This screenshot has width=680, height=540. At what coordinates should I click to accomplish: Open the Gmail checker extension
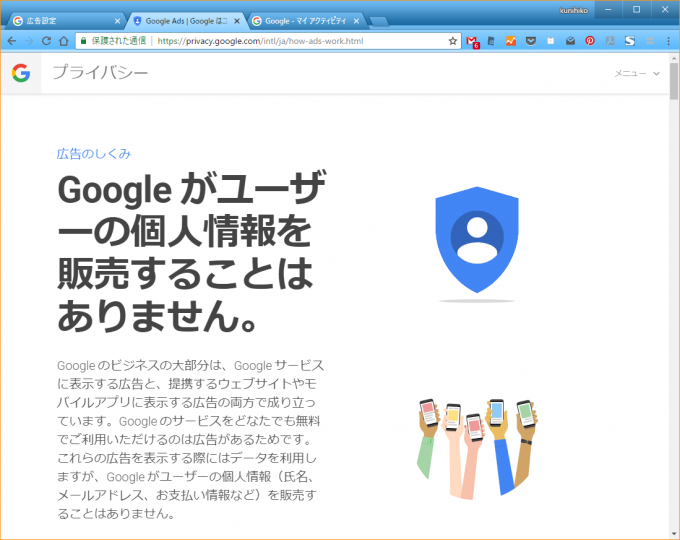[x=472, y=42]
